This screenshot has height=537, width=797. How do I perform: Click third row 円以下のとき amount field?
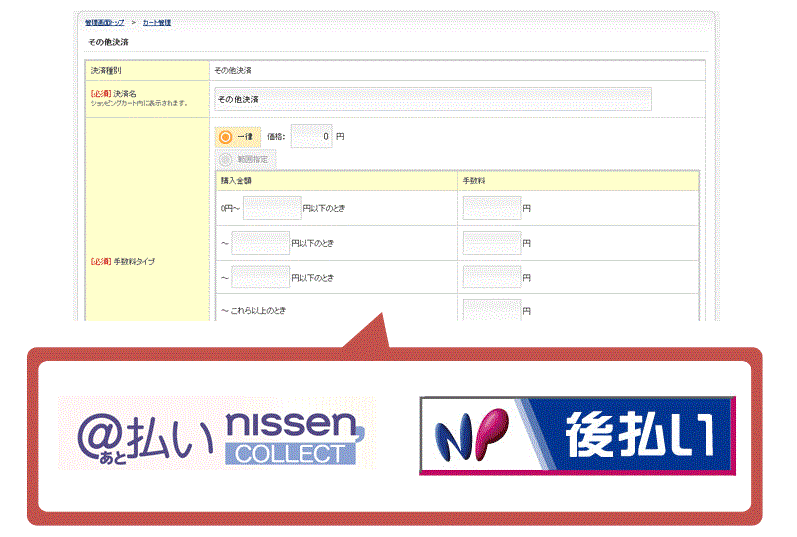[260, 277]
